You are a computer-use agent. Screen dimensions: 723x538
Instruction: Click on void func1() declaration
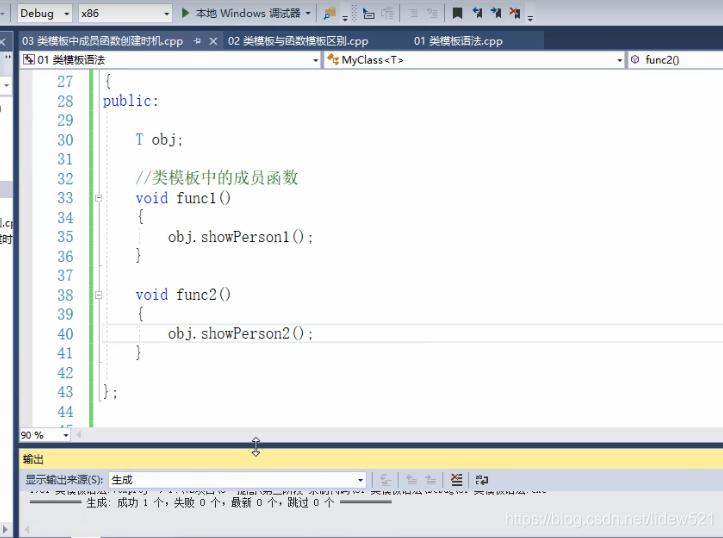point(183,198)
